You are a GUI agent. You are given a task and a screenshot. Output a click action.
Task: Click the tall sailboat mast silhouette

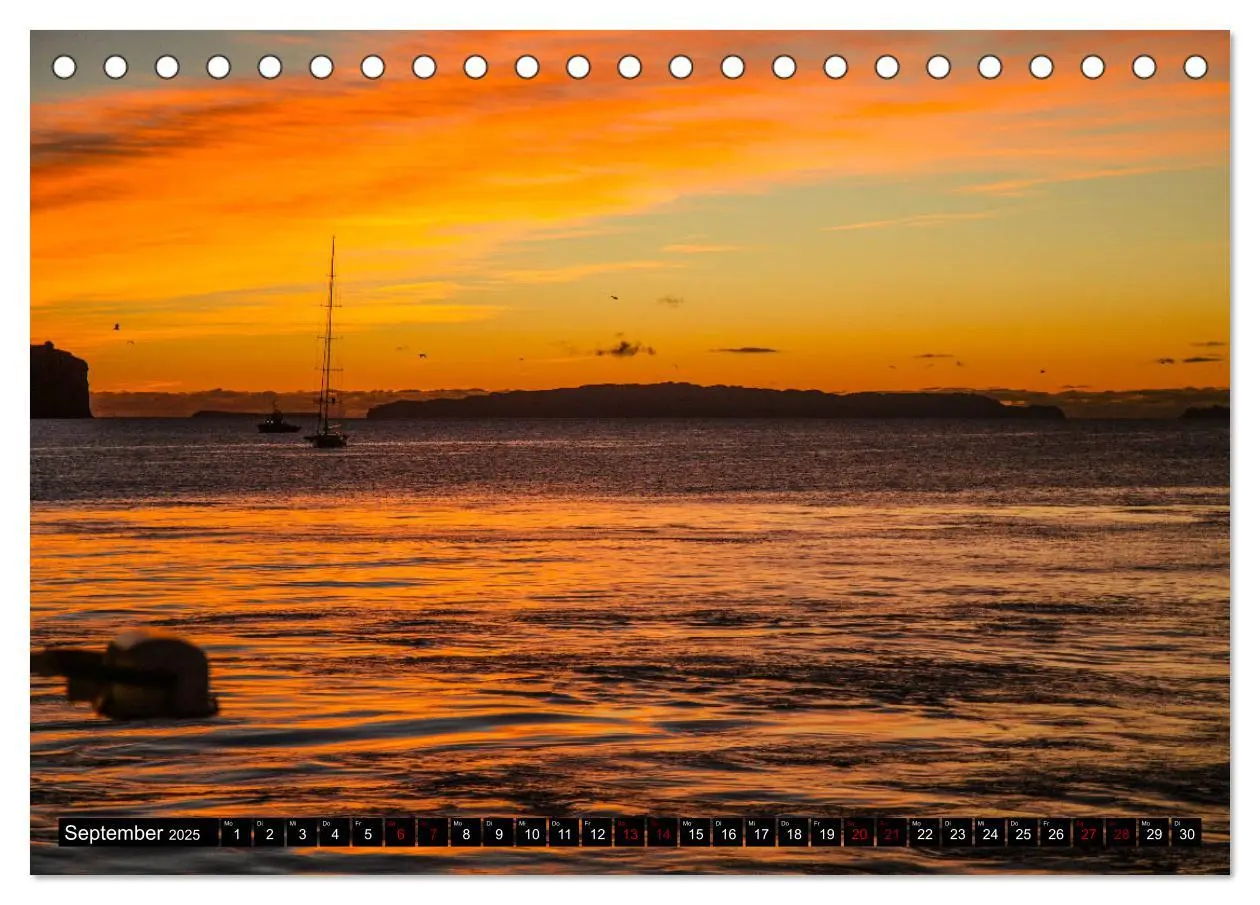click(x=328, y=340)
